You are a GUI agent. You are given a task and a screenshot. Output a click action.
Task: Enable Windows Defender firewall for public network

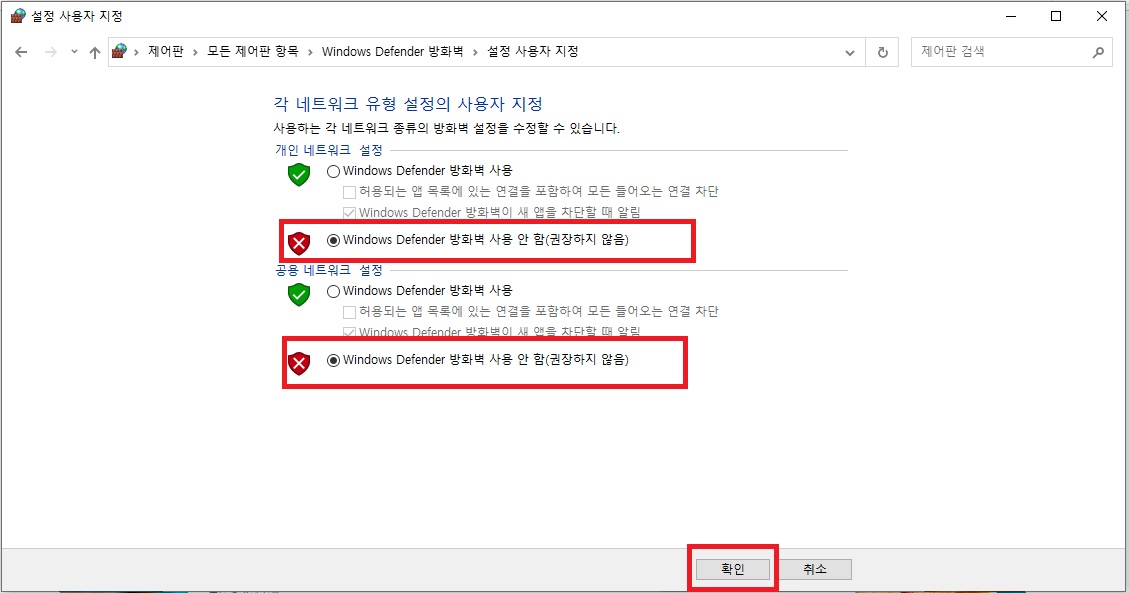pos(333,291)
